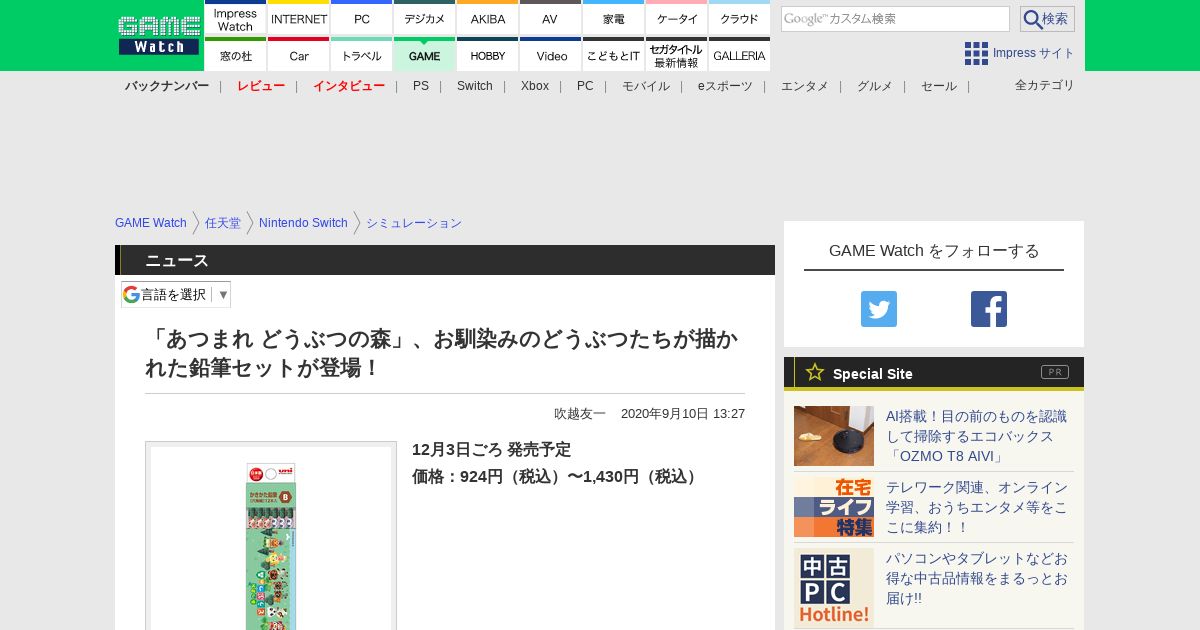Open the テレワーク関連 article link
Image resolution: width=1200 pixels, height=630 pixels.
click(977, 507)
